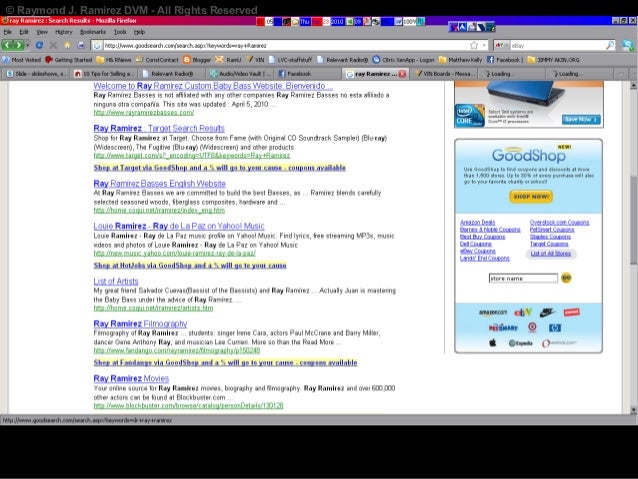Click the SHOP NOW! button
The height and width of the screenshot is (479, 638).
point(531,197)
